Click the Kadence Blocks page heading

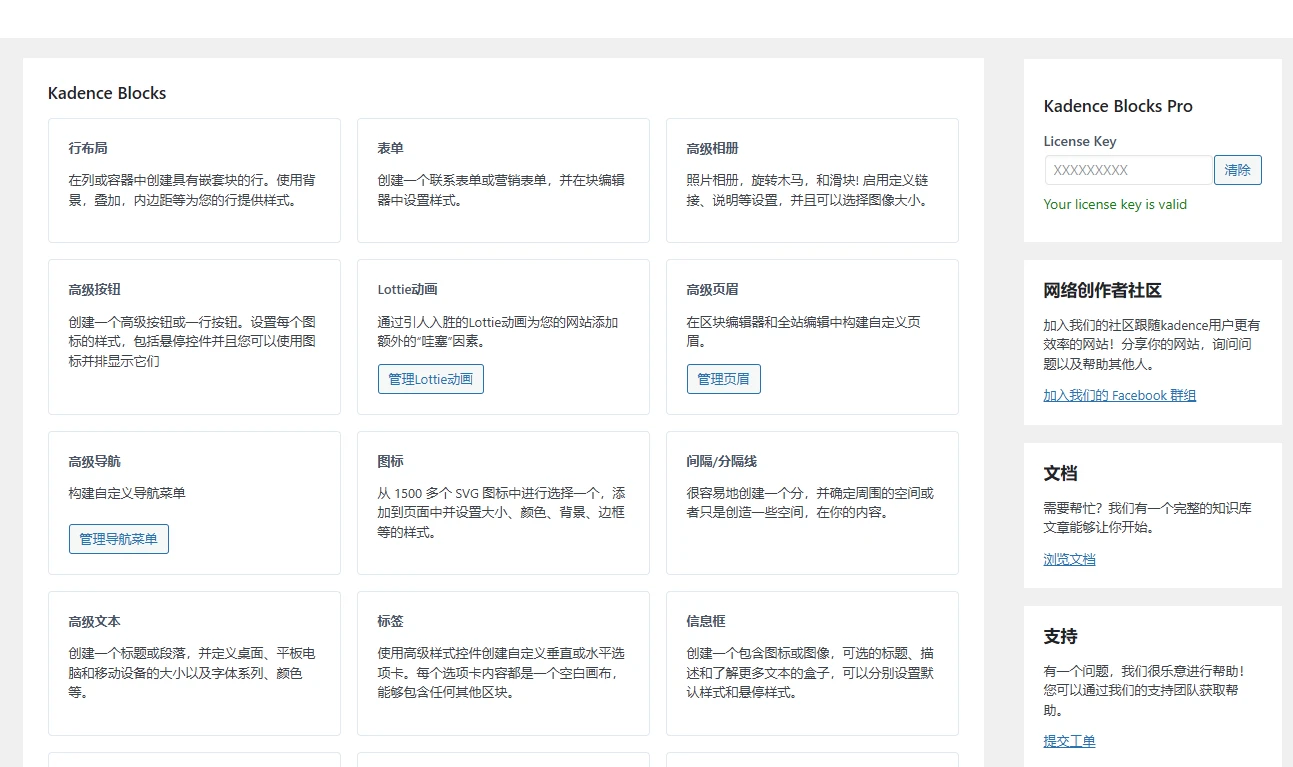tap(106, 93)
